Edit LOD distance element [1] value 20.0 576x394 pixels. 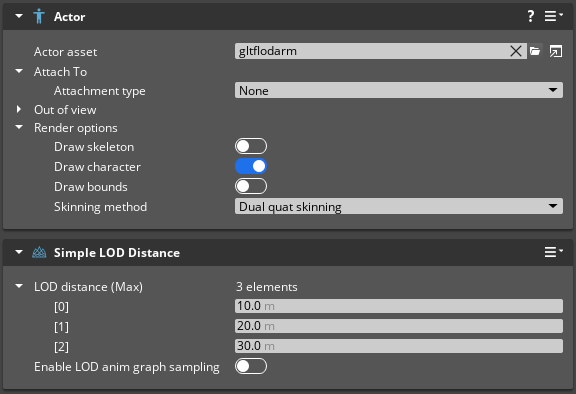(x=399, y=326)
